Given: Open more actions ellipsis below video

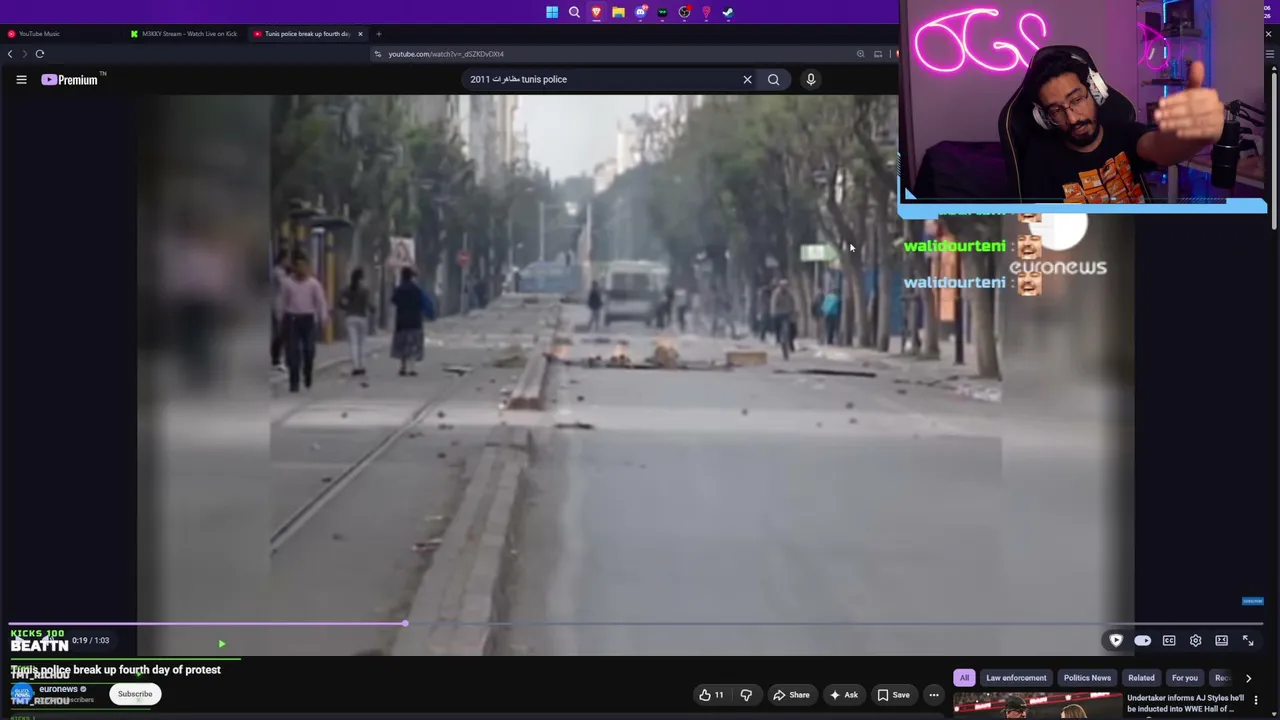Looking at the screenshot, I should [x=934, y=695].
